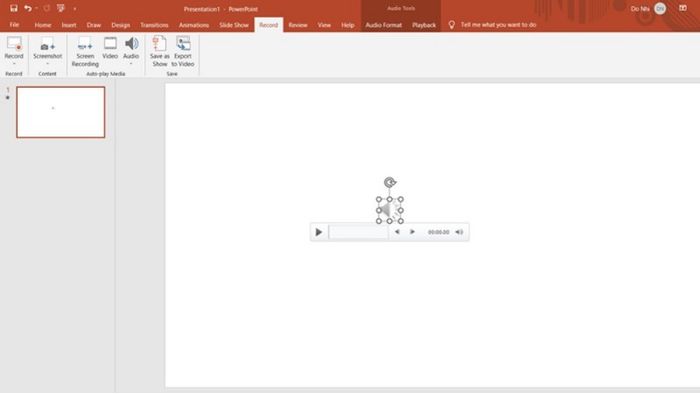Play the audio clip

(x=319, y=232)
